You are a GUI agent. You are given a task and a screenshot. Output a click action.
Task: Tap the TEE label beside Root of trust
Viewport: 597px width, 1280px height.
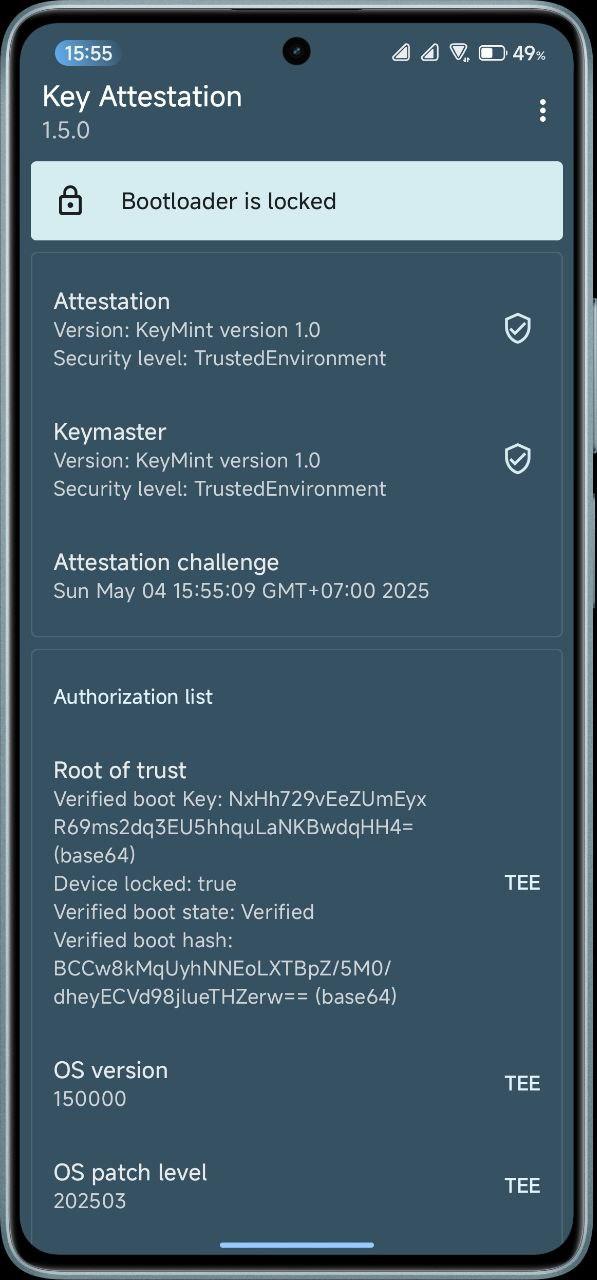click(522, 883)
